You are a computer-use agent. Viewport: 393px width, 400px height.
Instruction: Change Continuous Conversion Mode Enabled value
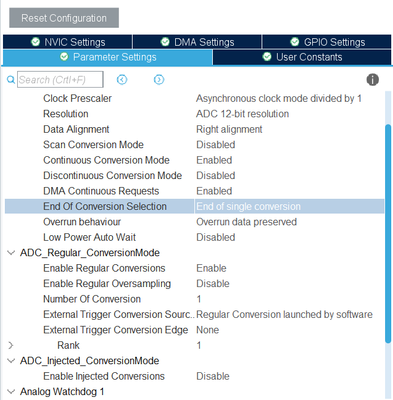214,160
